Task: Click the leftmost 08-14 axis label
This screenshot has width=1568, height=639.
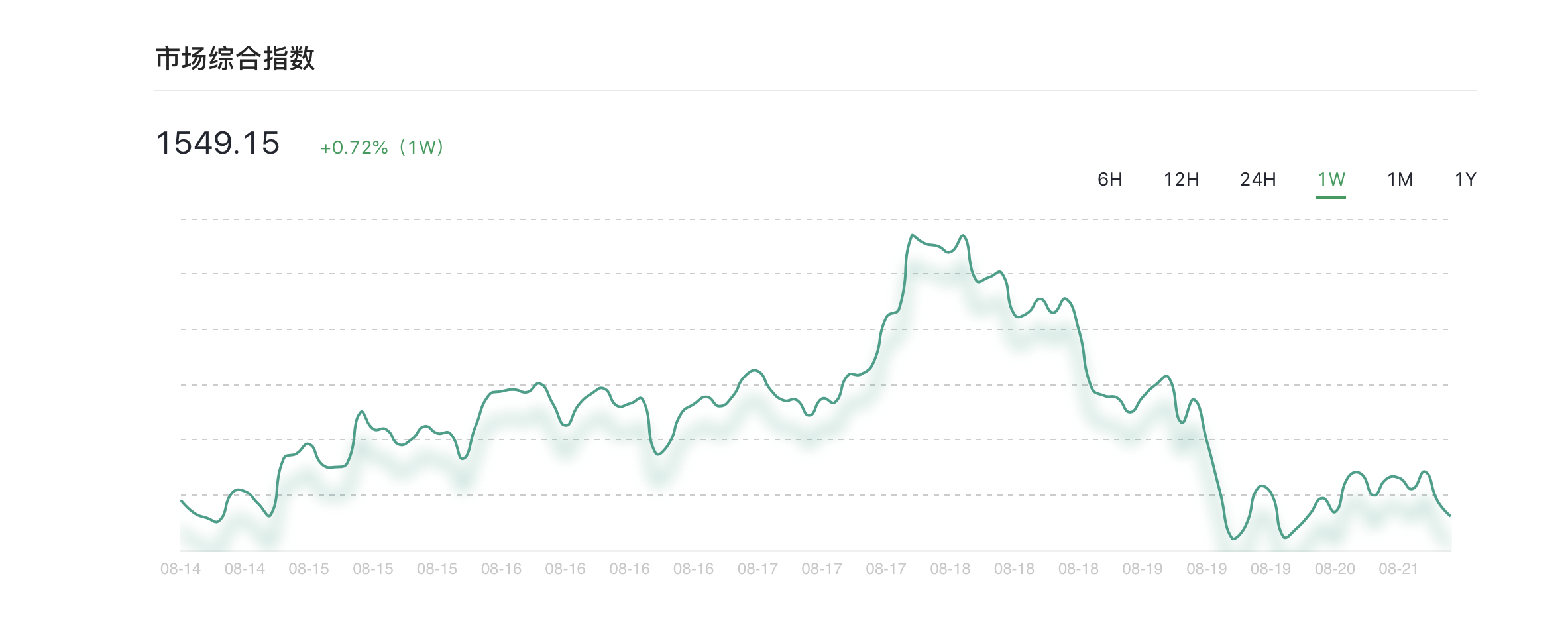Action: [x=180, y=569]
